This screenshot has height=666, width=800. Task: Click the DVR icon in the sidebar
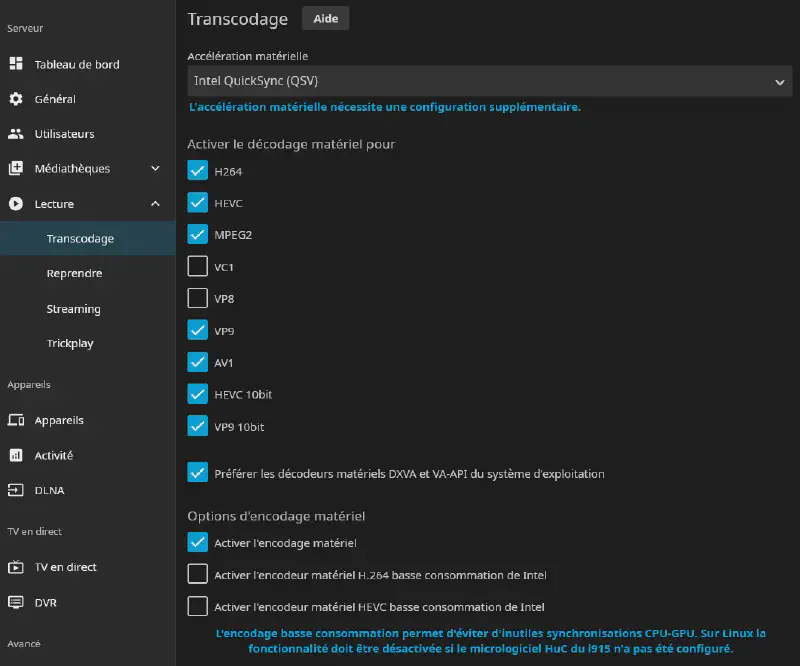pyautogui.click(x=15, y=602)
